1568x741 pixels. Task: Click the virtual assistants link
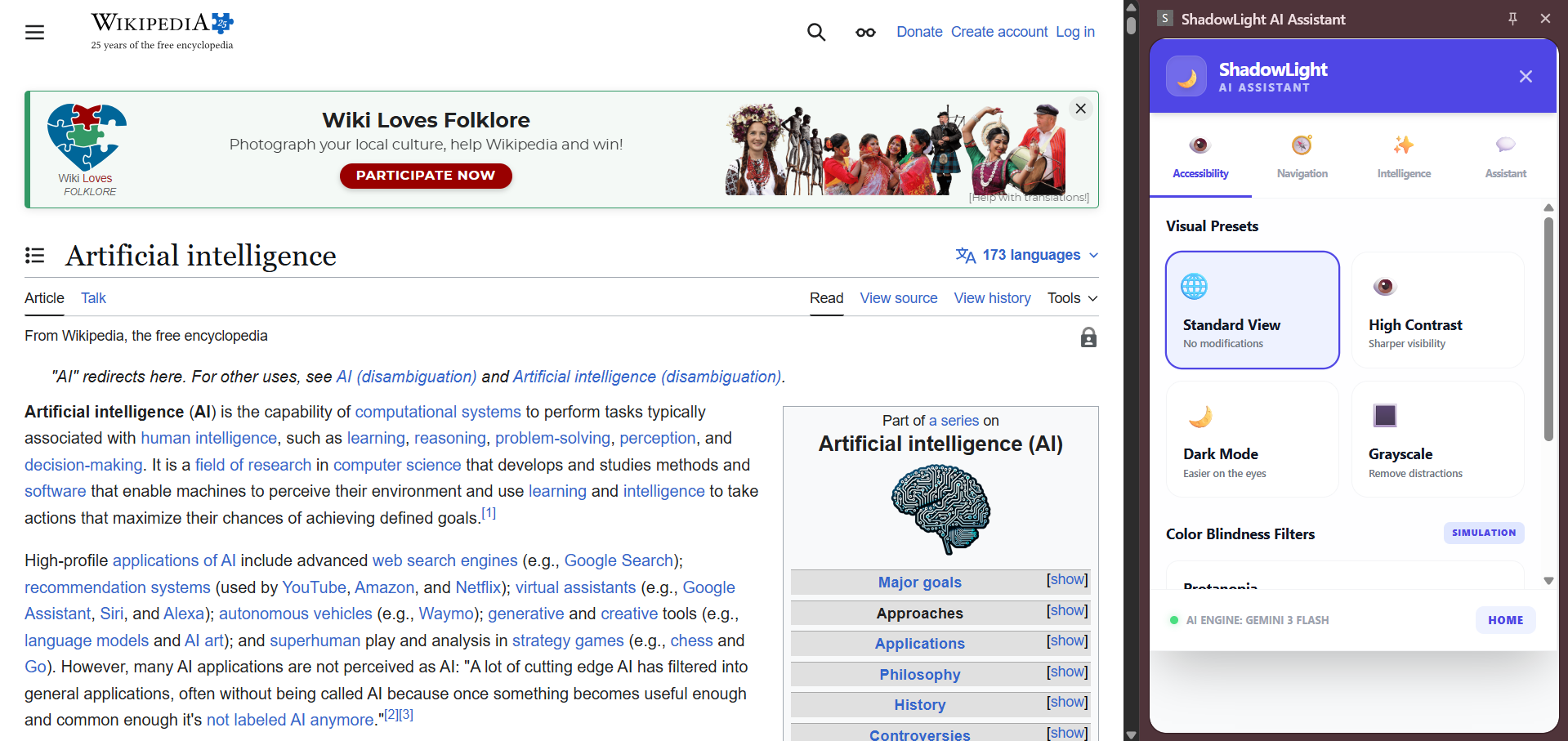[x=575, y=587]
